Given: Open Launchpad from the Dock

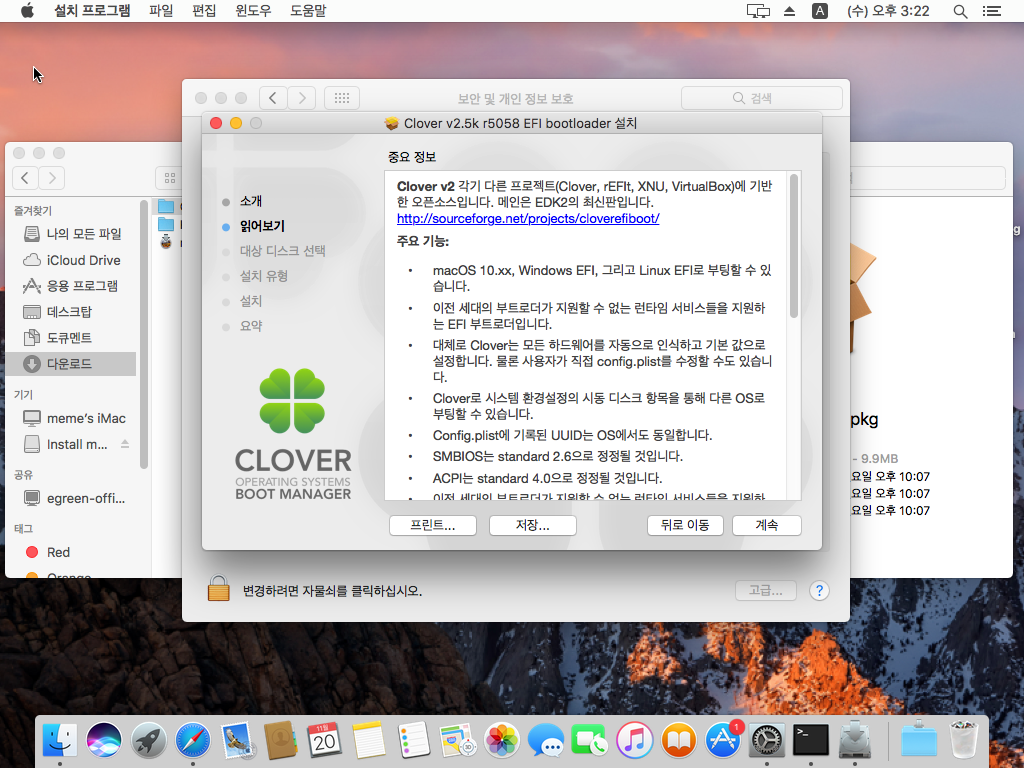Looking at the screenshot, I should [148, 741].
